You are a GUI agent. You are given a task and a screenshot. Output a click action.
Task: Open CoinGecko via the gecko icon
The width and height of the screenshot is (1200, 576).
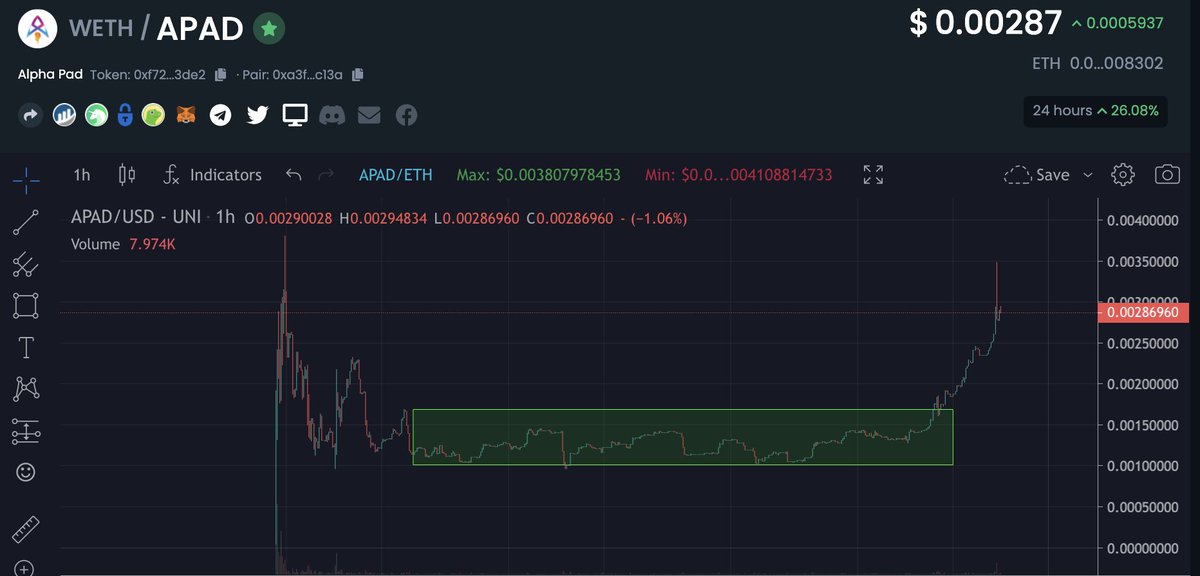coord(153,115)
